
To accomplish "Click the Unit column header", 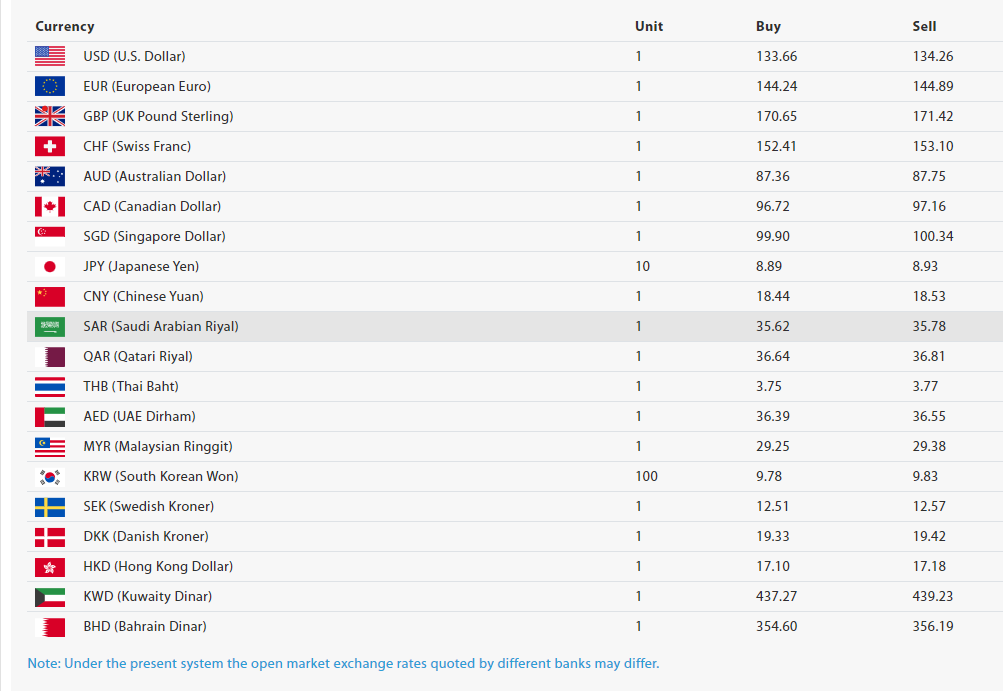I will [x=649, y=26].
